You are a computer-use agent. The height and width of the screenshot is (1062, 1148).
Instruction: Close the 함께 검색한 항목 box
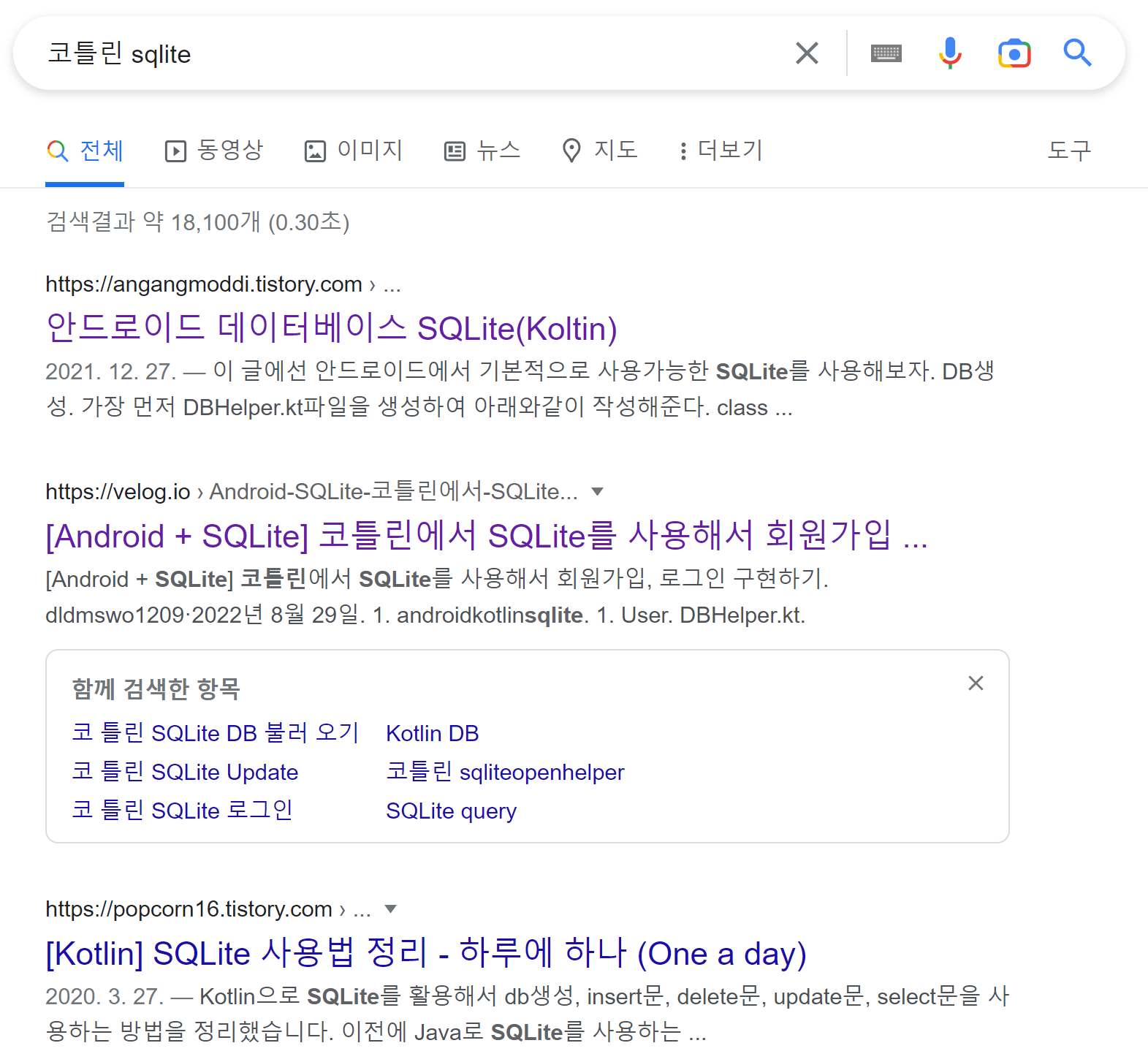(x=976, y=683)
